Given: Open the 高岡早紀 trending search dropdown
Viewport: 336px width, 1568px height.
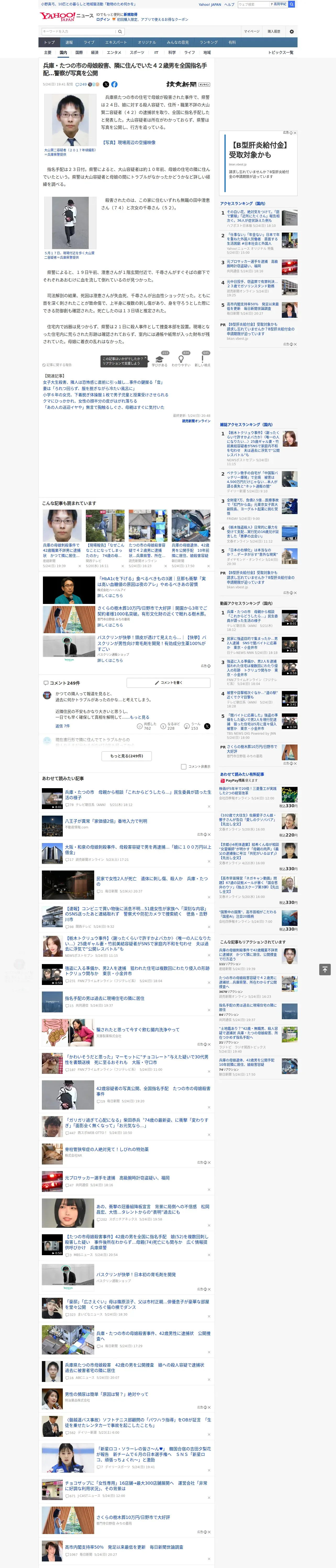Looking at the screenshot, I should tap(279, 4).
